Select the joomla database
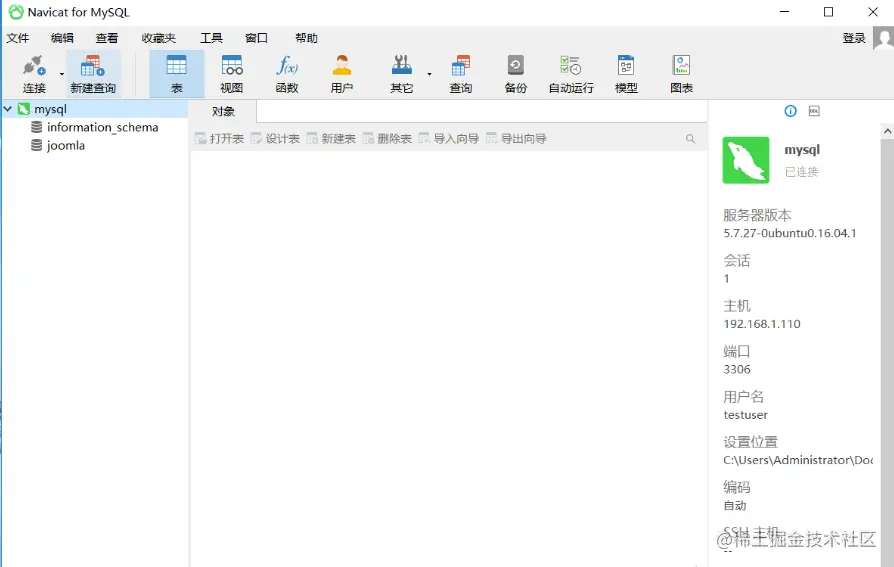 [x=66, y=145]
